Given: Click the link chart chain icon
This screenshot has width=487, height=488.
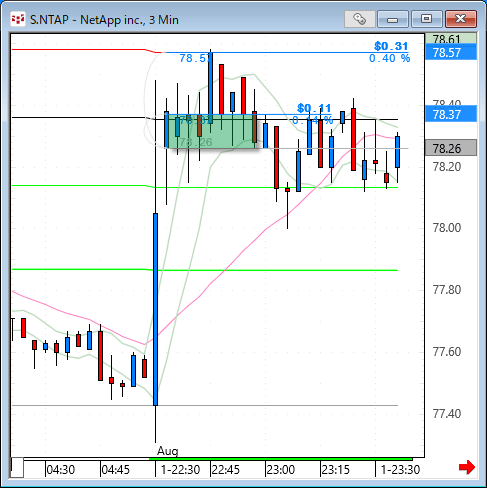Looking at the screenshot, I should (x=359, y=19).
